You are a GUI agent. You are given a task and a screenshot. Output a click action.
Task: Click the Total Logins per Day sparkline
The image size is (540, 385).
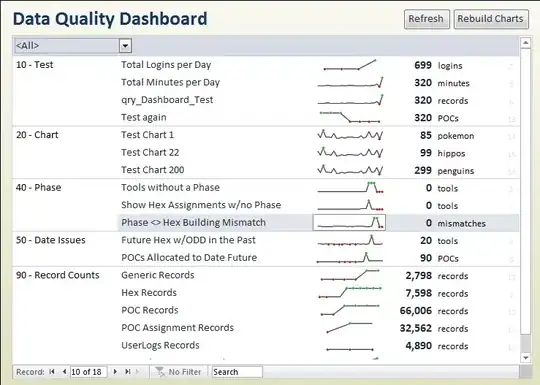350,65
